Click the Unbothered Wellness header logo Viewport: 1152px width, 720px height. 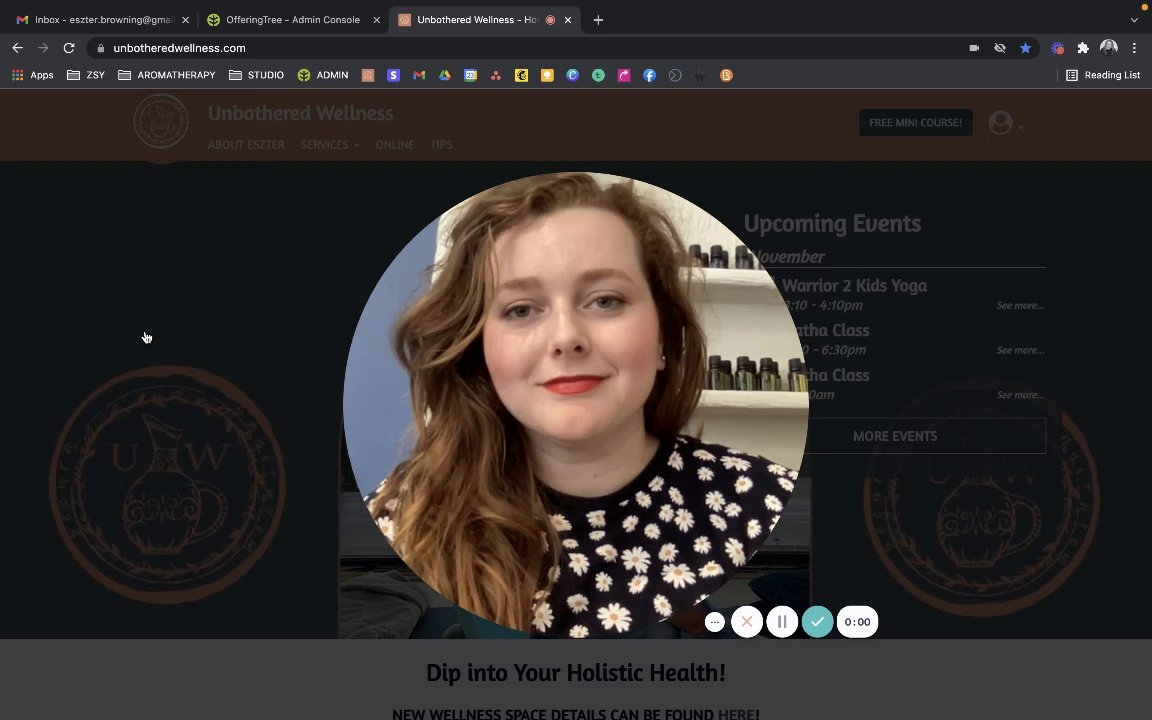click(x=161, y=122)
